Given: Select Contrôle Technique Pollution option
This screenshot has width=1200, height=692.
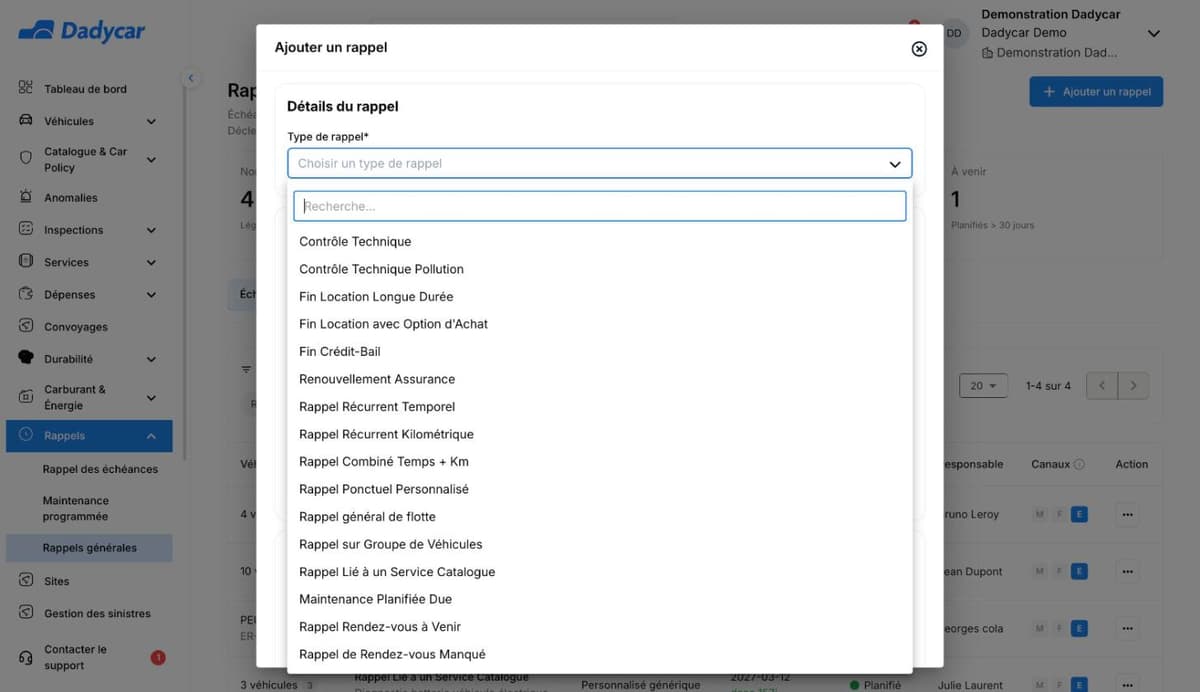Looking at the screenshot, I should click(x=381, y=269).
